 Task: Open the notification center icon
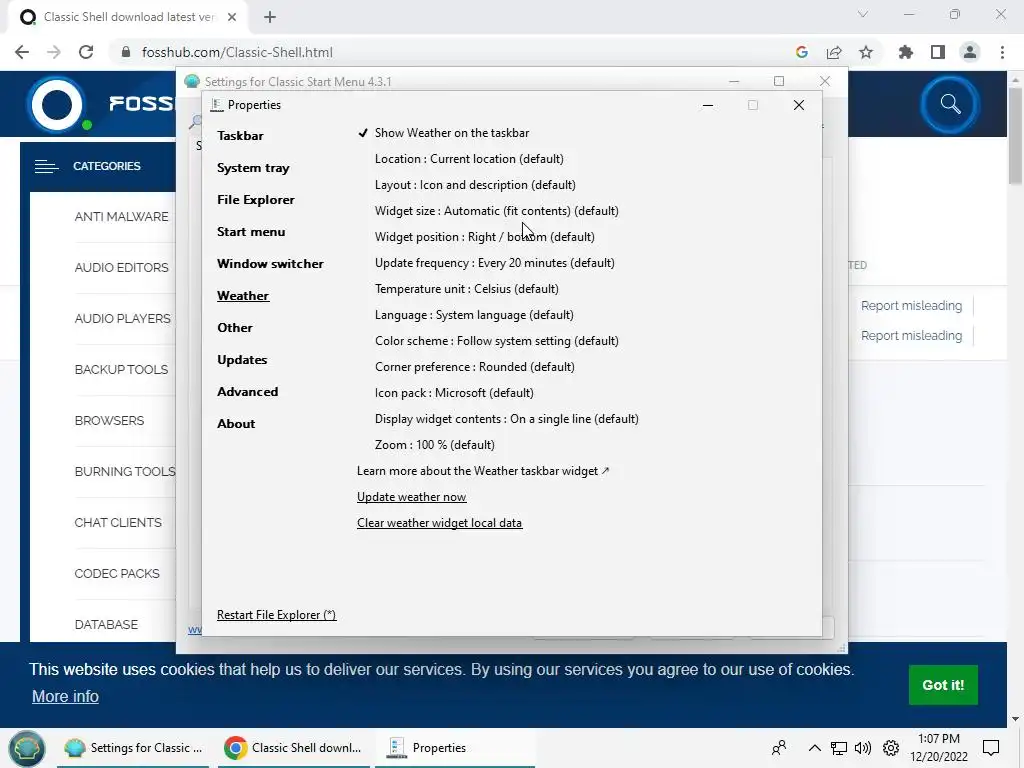991,748
